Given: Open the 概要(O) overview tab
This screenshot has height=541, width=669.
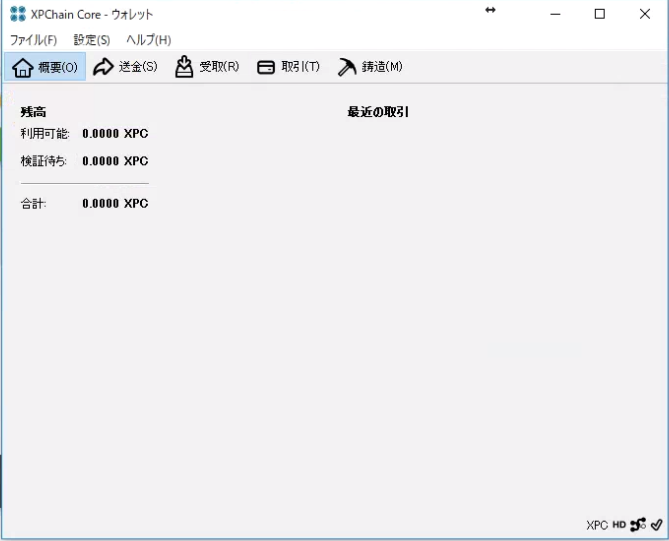Looking at the screenshot, I should click(x=45, y=67).
